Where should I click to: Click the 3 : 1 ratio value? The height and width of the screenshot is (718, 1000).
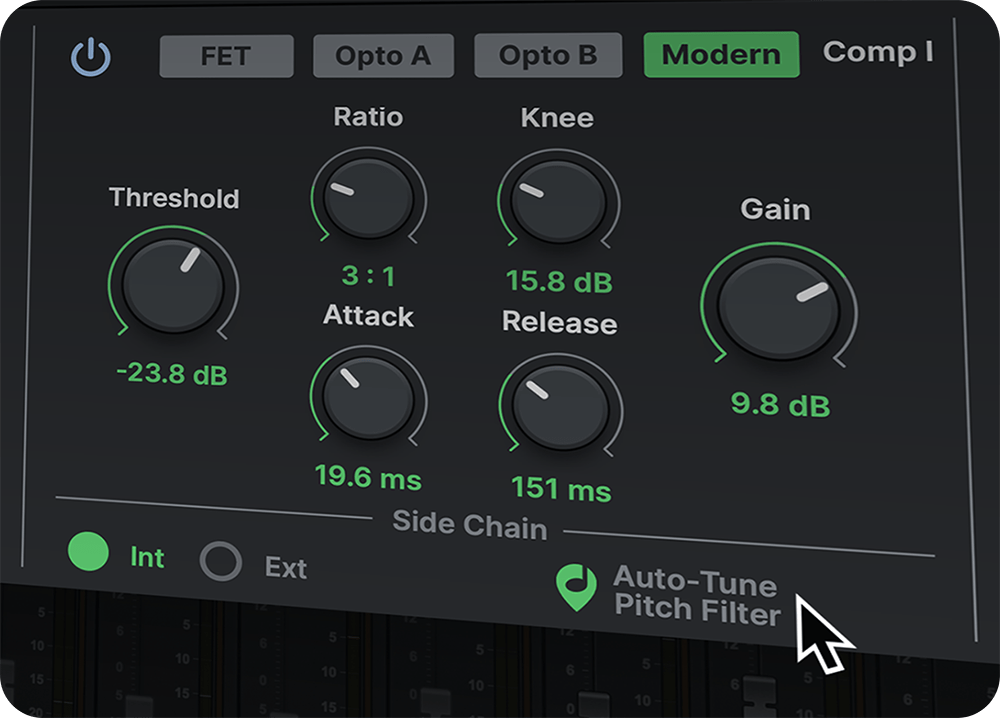pos(366,277)
